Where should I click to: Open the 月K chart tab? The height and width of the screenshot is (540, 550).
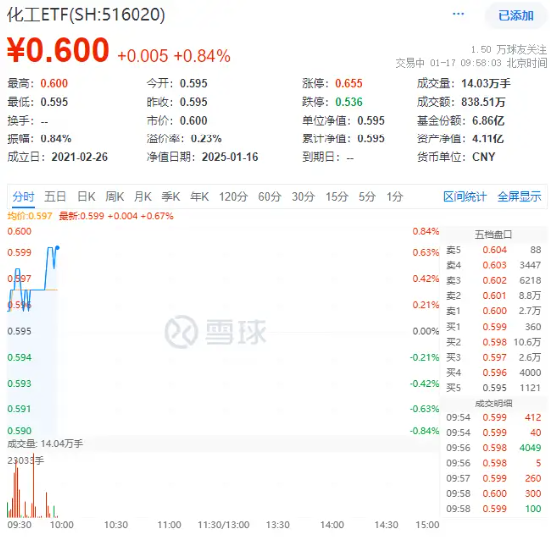point(143,196)
